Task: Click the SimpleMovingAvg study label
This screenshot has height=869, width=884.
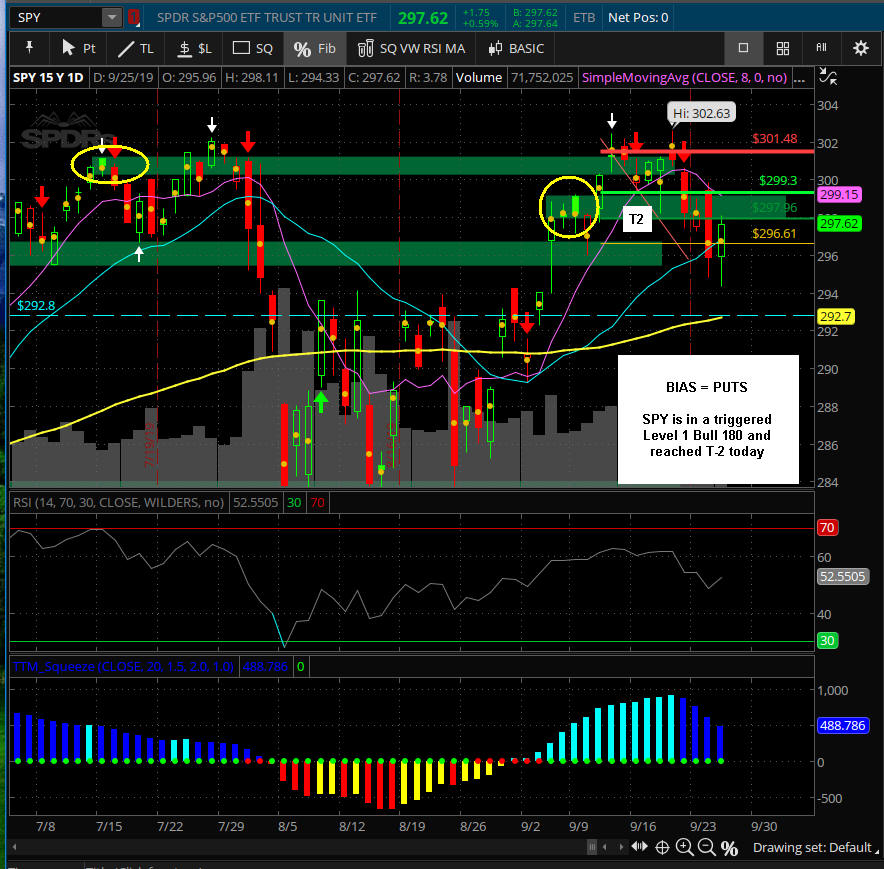Action: pos(684,78)
